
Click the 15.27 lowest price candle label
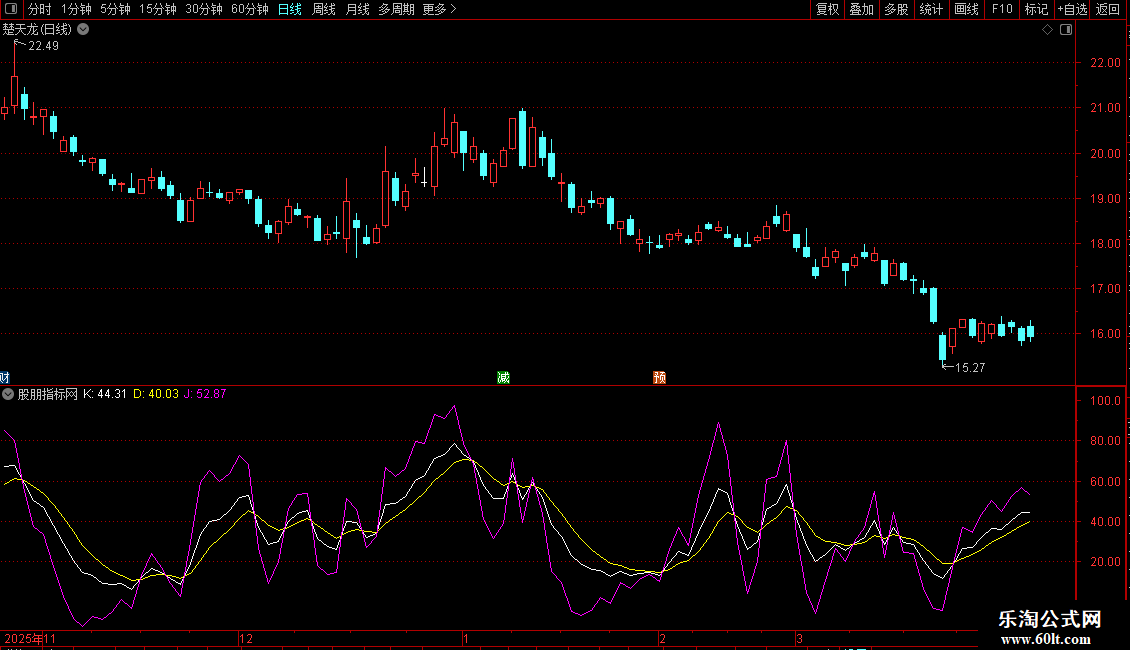[x=970, y=368]
